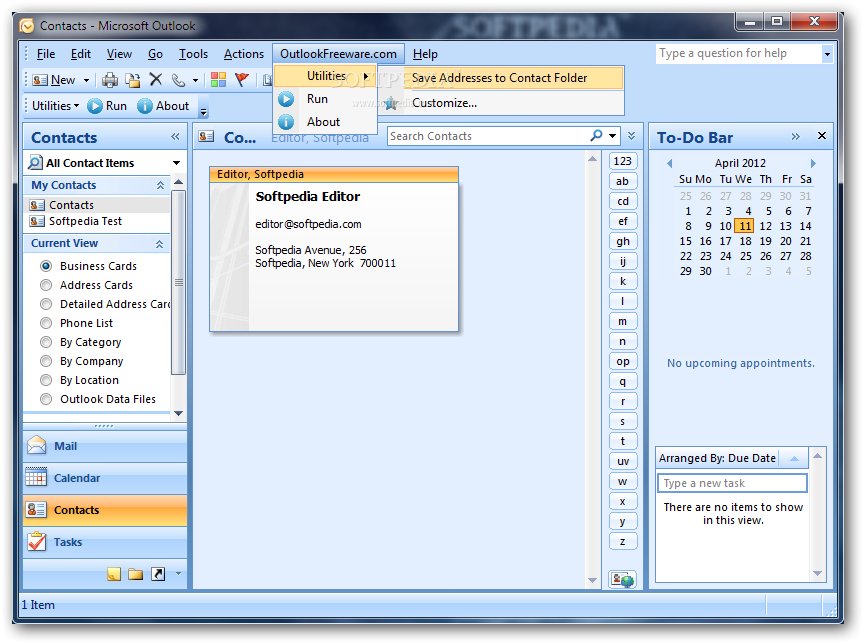This screenshot has height=644, width=864.
Task: Click the New contact toolbar button
Action: point(53,80)
